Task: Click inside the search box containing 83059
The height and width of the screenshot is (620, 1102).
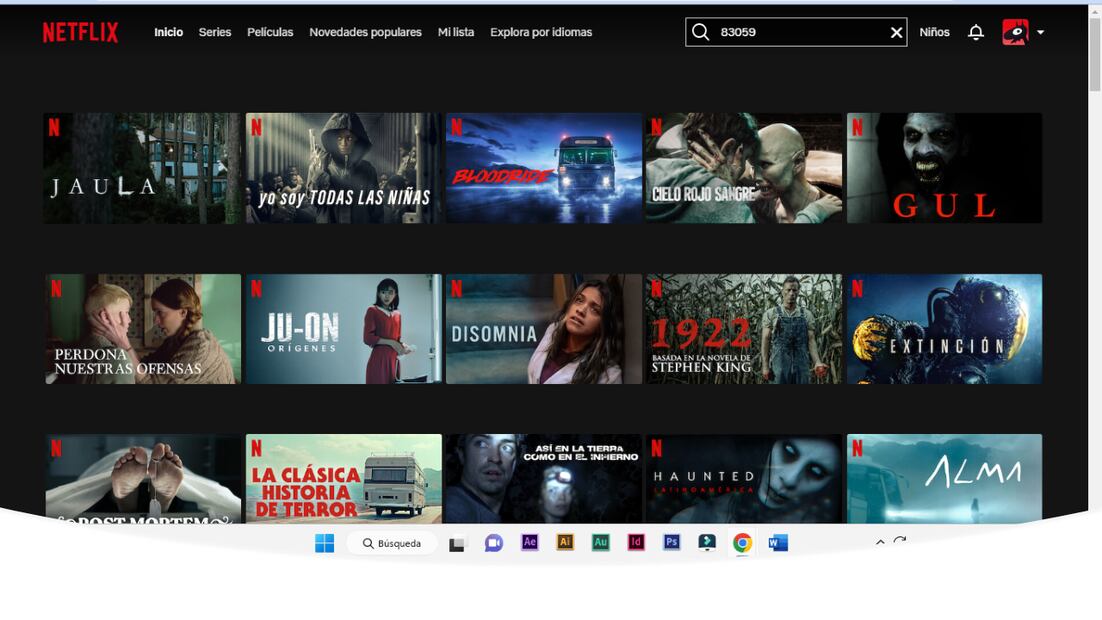Action: click(x=800, y=32)
